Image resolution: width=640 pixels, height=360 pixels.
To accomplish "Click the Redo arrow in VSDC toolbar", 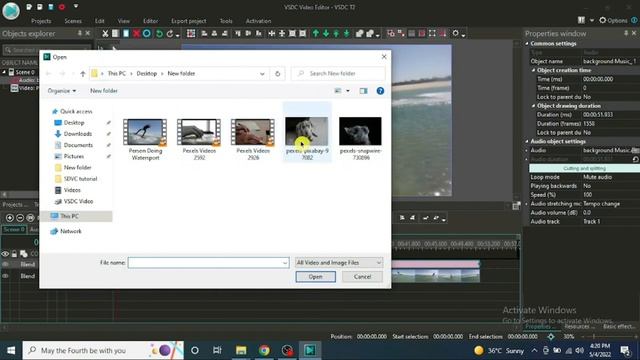I will click(170, 33).
